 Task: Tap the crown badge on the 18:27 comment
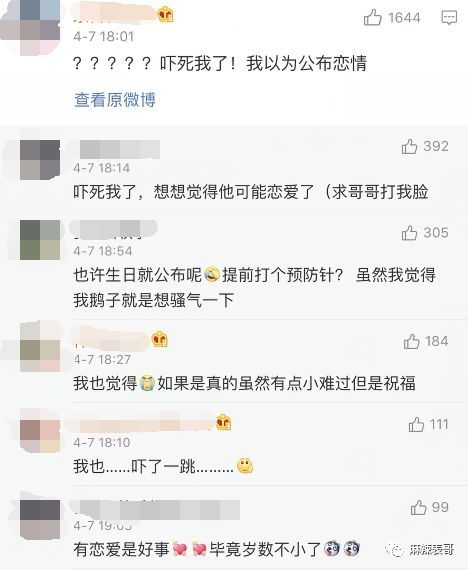(160, 339)
